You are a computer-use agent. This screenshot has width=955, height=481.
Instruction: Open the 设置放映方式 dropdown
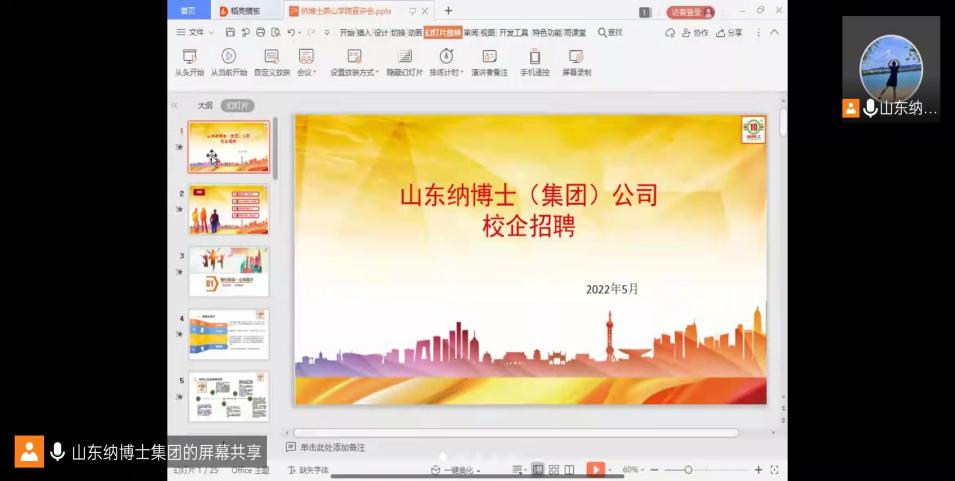(x=354, y=72)
